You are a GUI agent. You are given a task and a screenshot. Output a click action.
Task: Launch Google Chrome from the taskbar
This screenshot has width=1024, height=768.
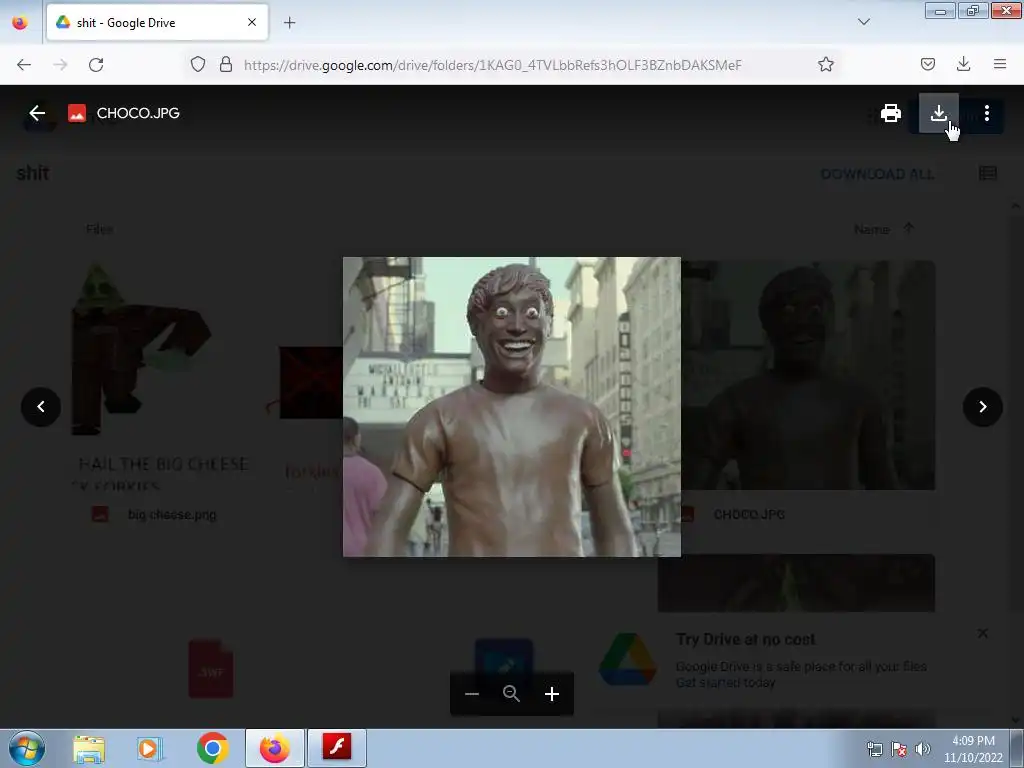coord(212,748)
